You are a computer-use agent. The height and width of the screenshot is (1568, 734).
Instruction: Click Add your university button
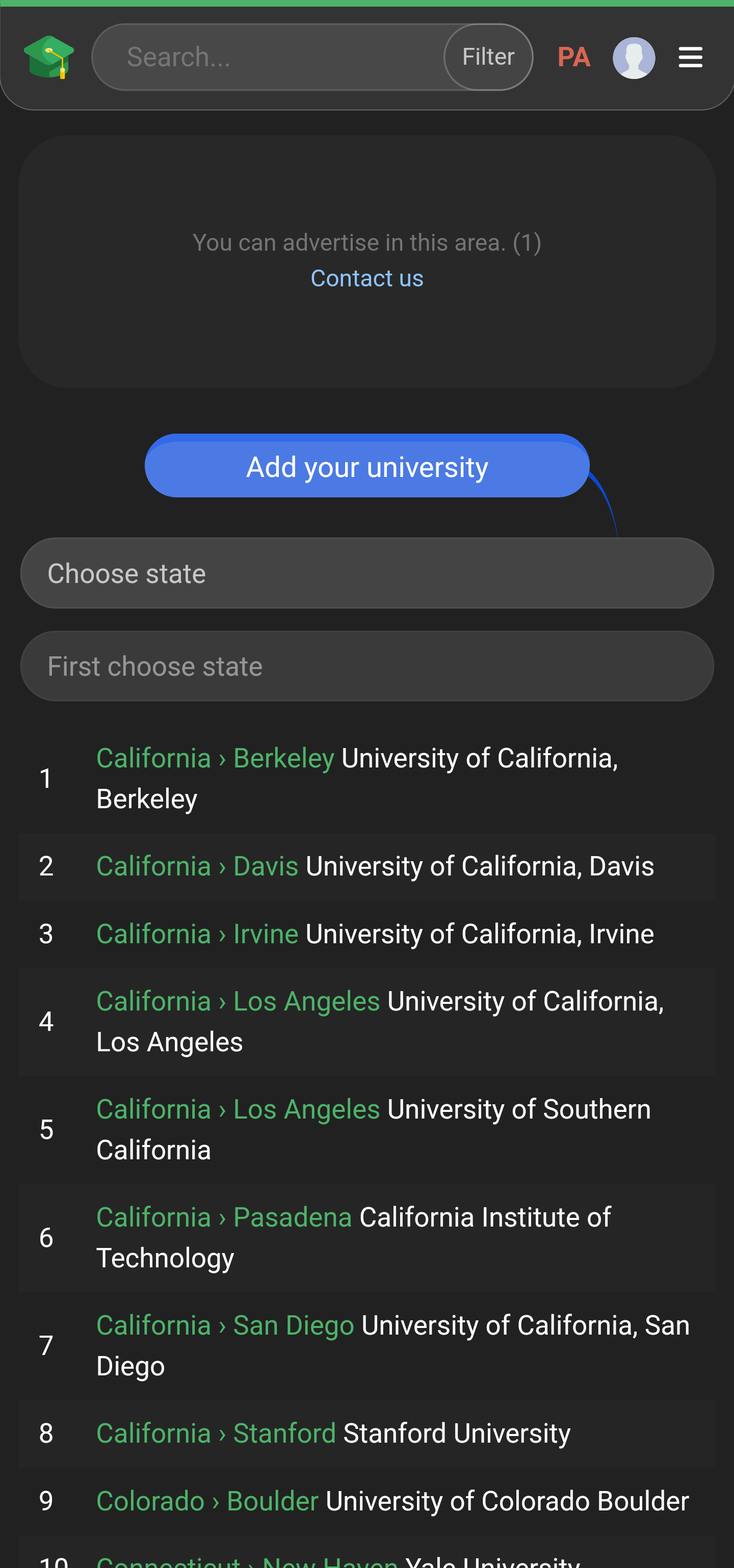click(367, 466)
